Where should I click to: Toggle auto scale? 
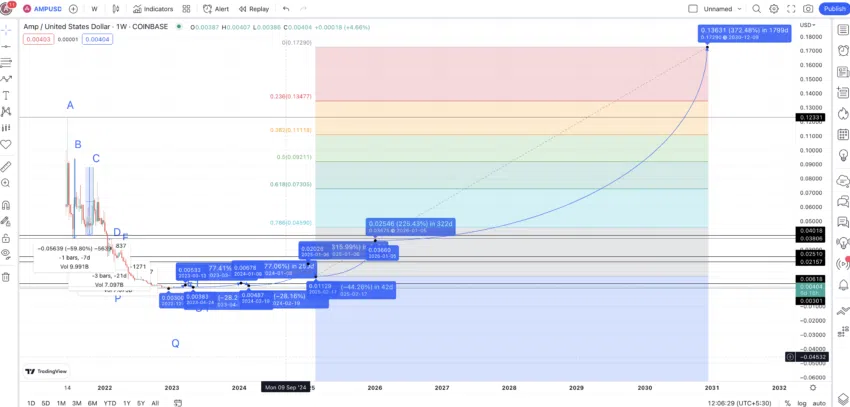(819, 403)
